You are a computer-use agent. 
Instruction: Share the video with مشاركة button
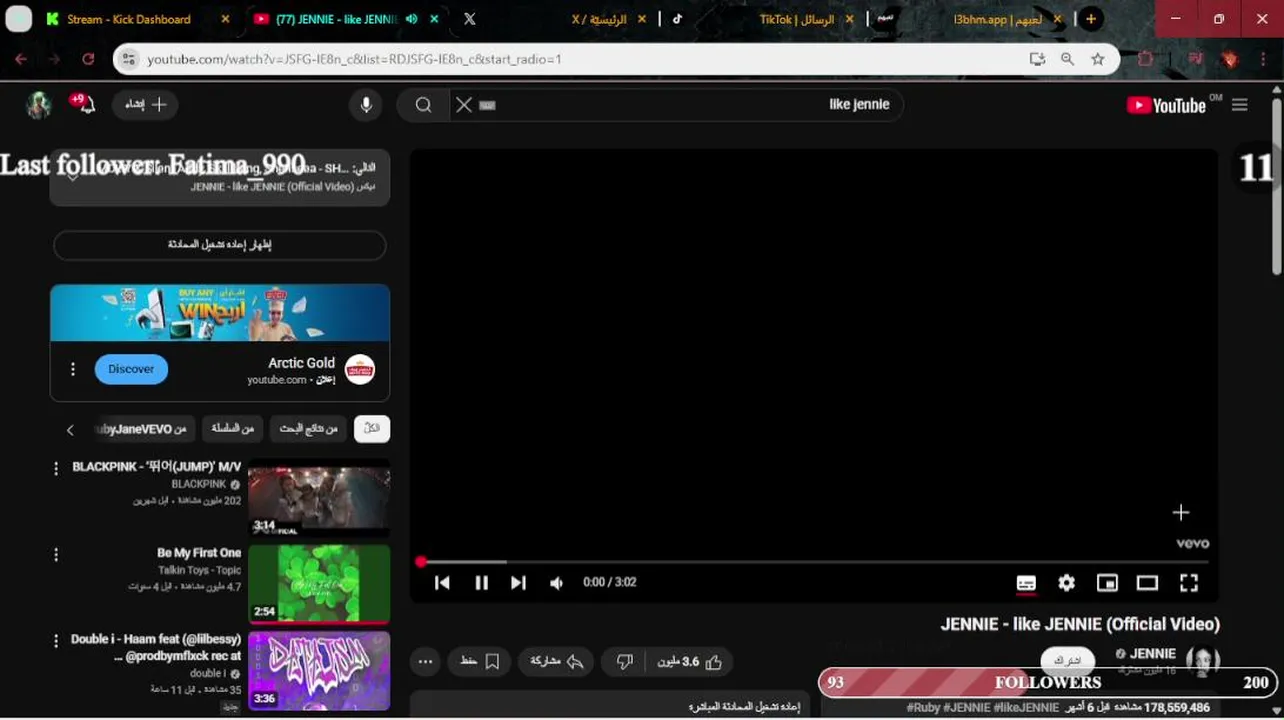coord(556,662)
